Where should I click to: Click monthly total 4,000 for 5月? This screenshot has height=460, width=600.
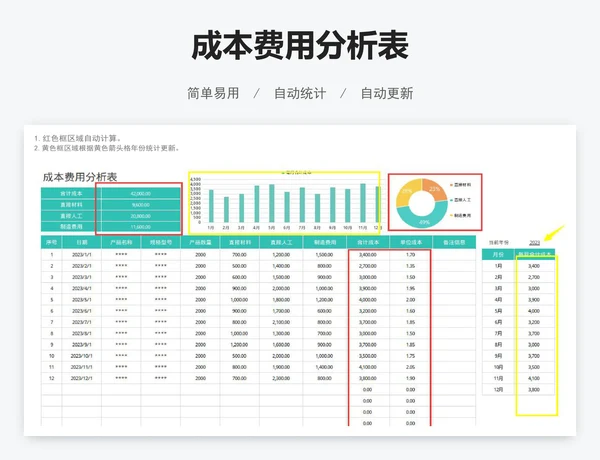(534, 311)
